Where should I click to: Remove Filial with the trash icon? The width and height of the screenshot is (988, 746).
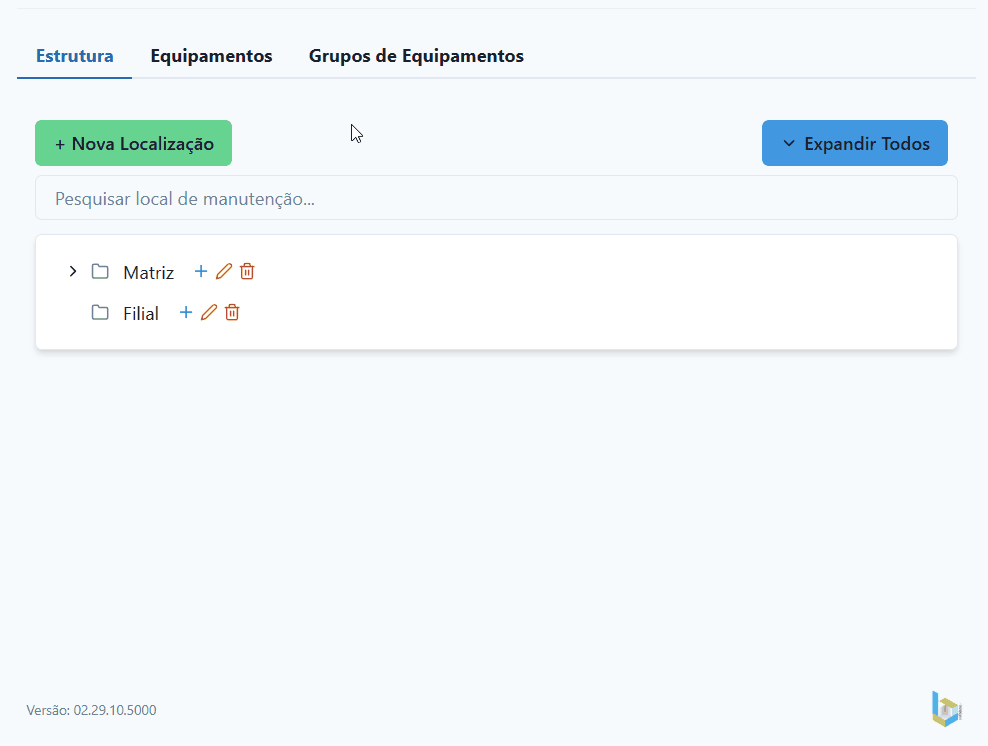[x=232, y=312]
